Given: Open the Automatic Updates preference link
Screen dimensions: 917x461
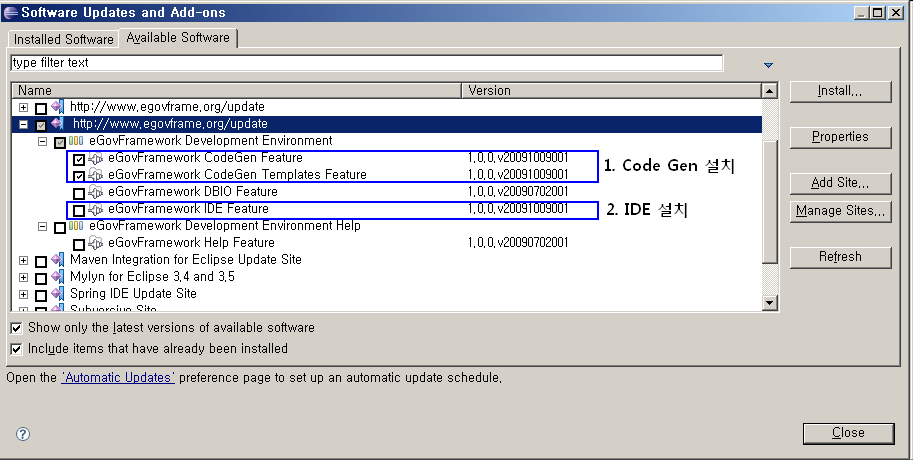Looking at the screenshot, I should tap(118, 379).
